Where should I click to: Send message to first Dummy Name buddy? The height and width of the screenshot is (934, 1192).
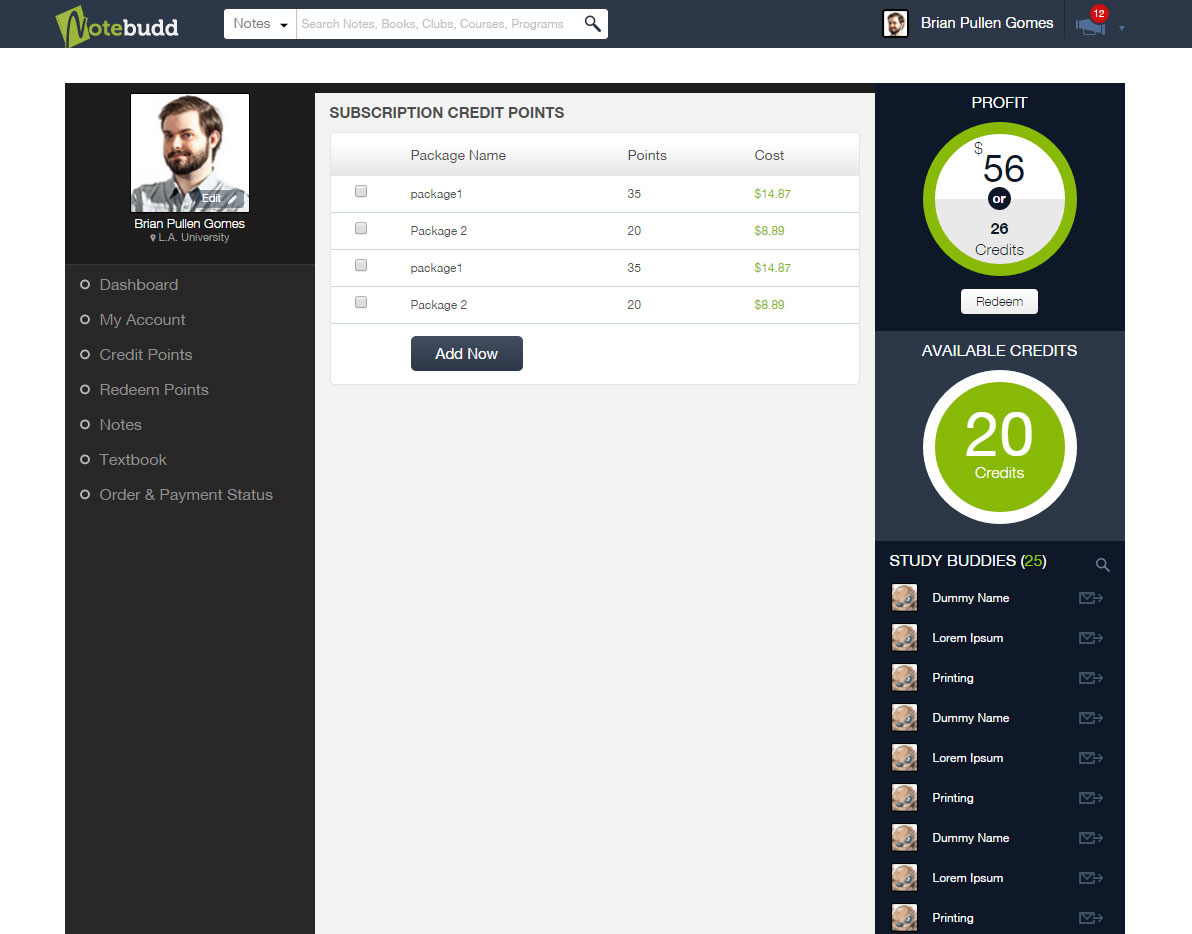(x=1090, y=598)
